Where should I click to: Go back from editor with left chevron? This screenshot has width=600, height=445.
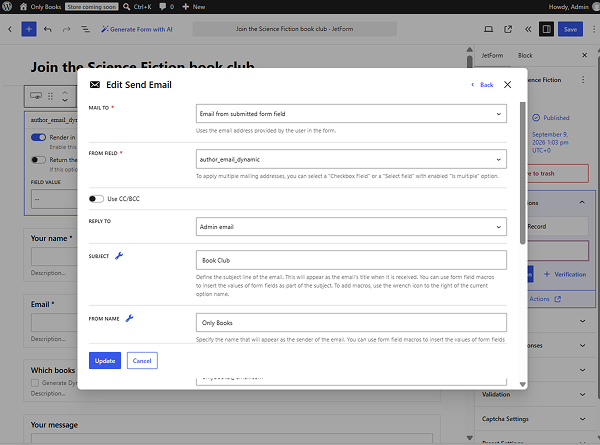(x=10, y=29)
